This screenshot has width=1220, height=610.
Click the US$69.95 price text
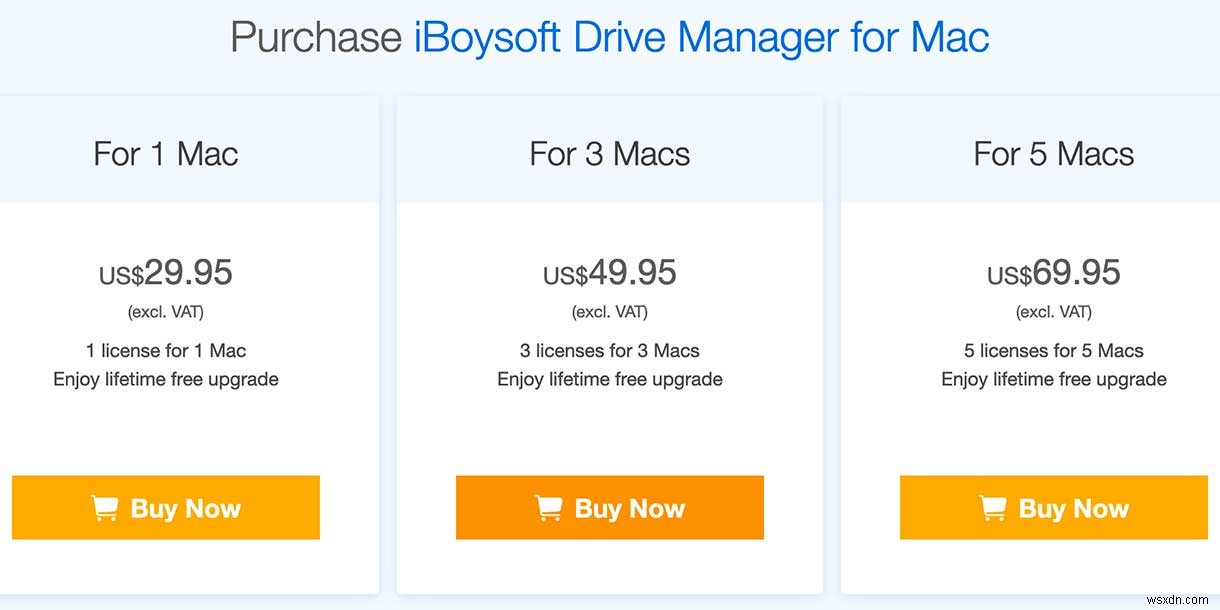tap(1053, 272)
